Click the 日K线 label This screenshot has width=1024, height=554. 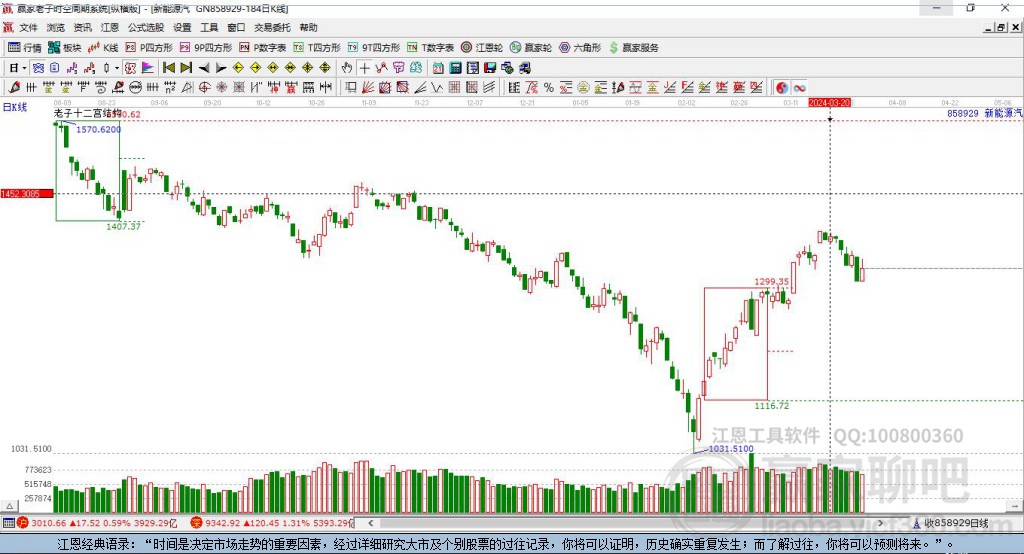coord(15,108)
